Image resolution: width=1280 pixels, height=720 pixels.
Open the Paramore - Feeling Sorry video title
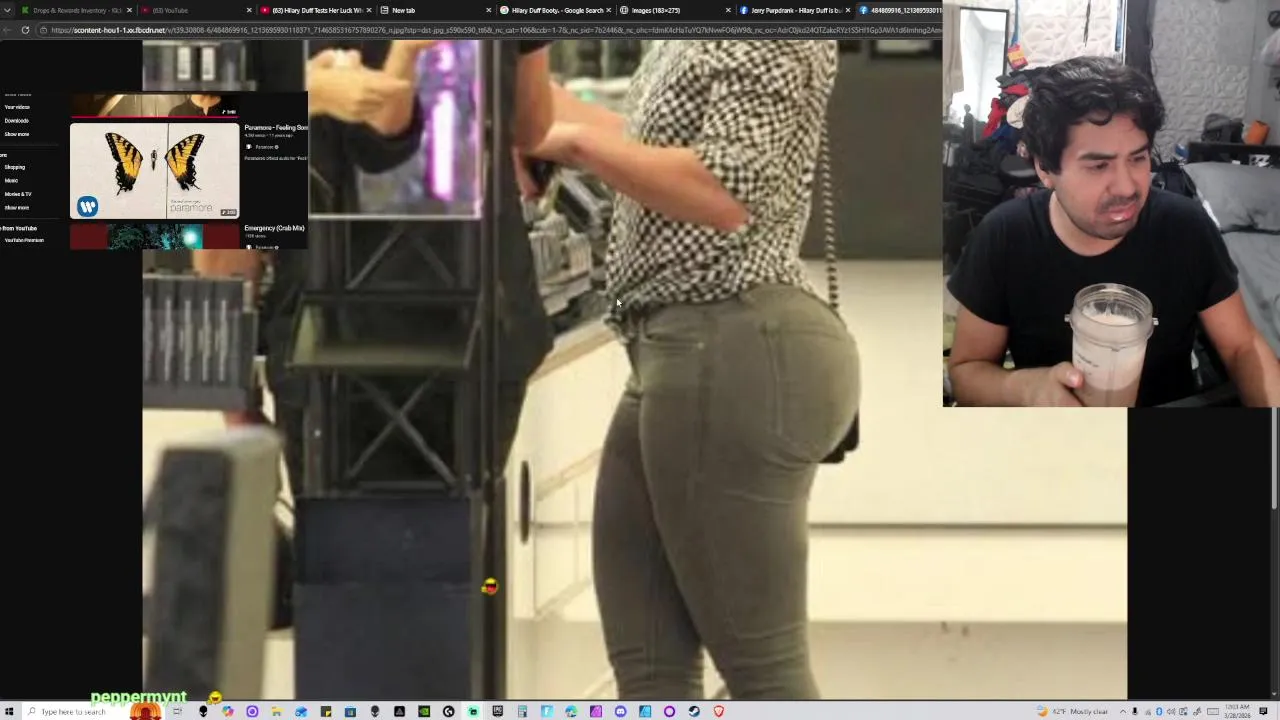tap(276, 128)
